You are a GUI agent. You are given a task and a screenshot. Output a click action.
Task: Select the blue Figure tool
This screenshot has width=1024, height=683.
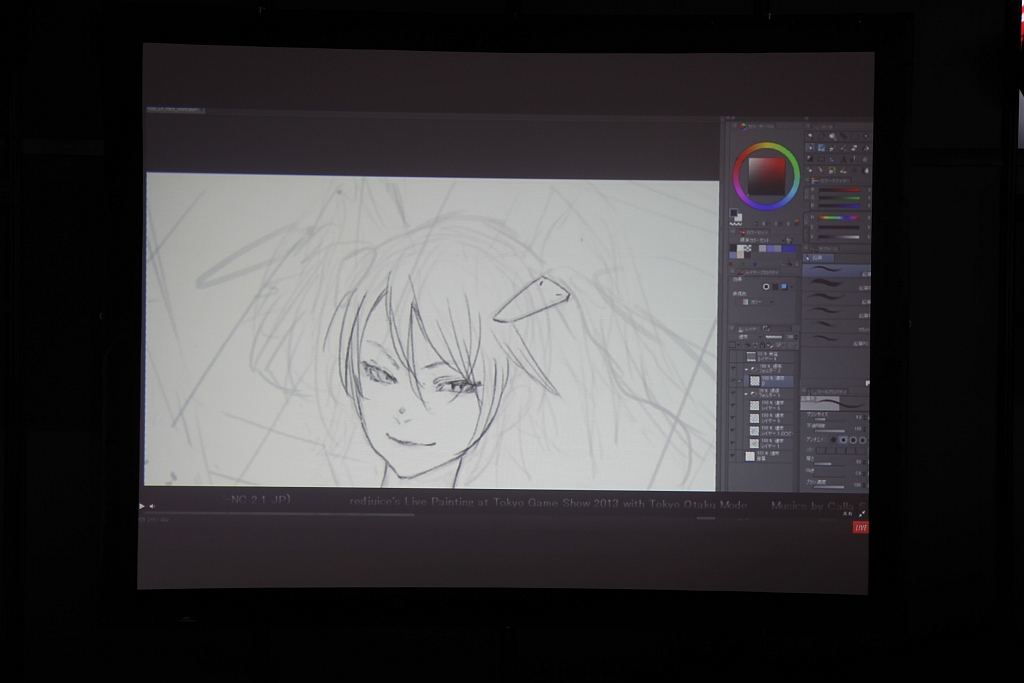pos(832,159)
